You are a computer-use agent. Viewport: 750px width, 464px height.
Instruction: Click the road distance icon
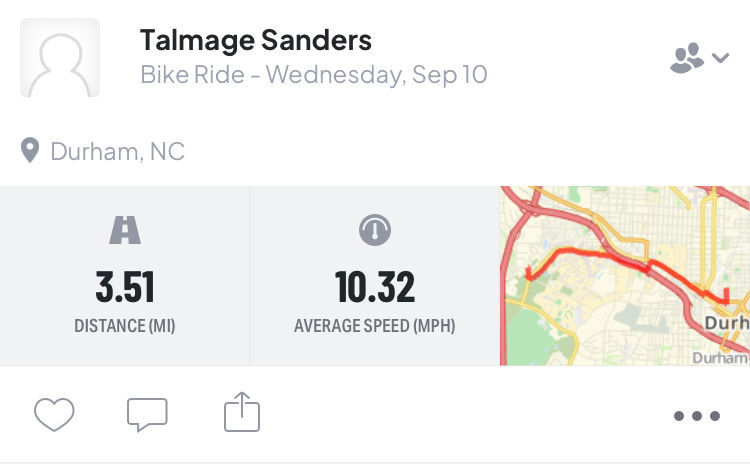(125, 232)
